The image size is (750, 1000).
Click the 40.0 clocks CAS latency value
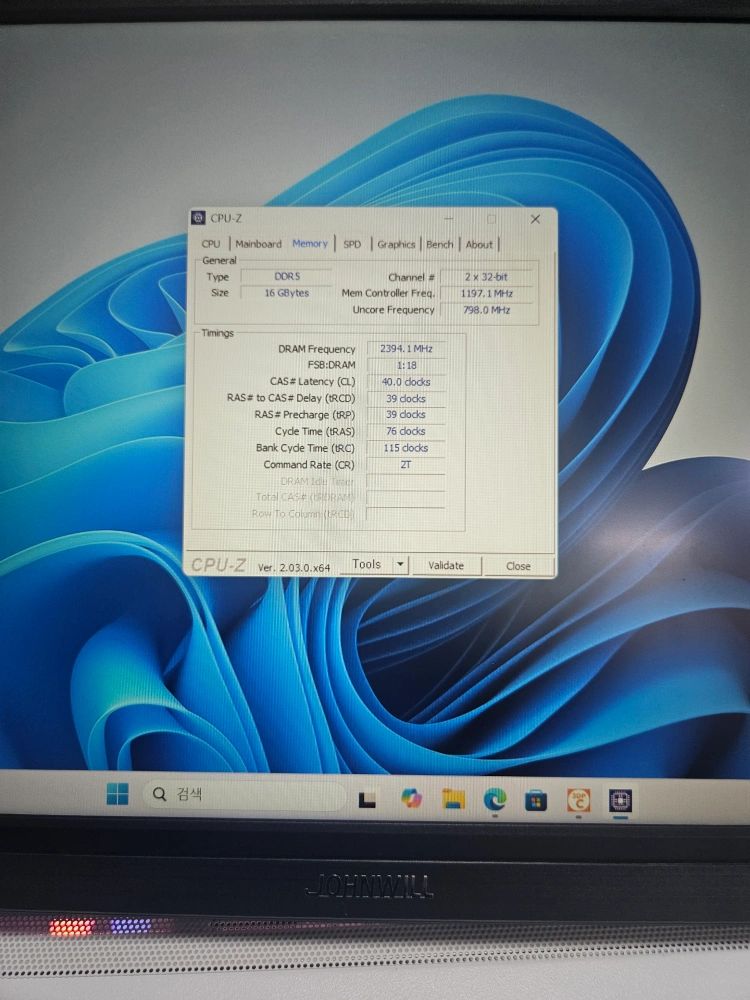[x=406, y=382]
